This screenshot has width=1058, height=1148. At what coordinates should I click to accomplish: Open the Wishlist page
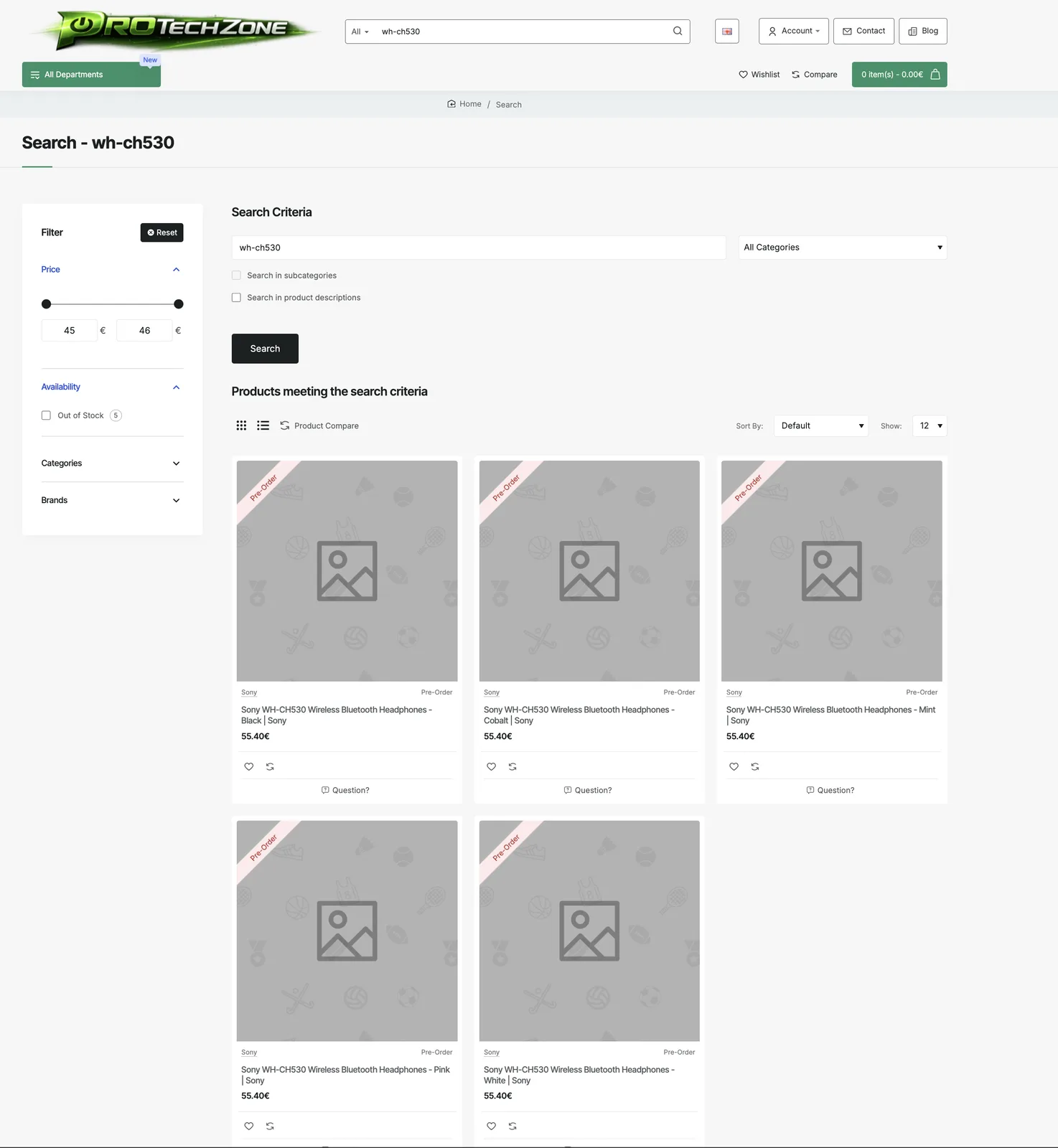(759, 75)
